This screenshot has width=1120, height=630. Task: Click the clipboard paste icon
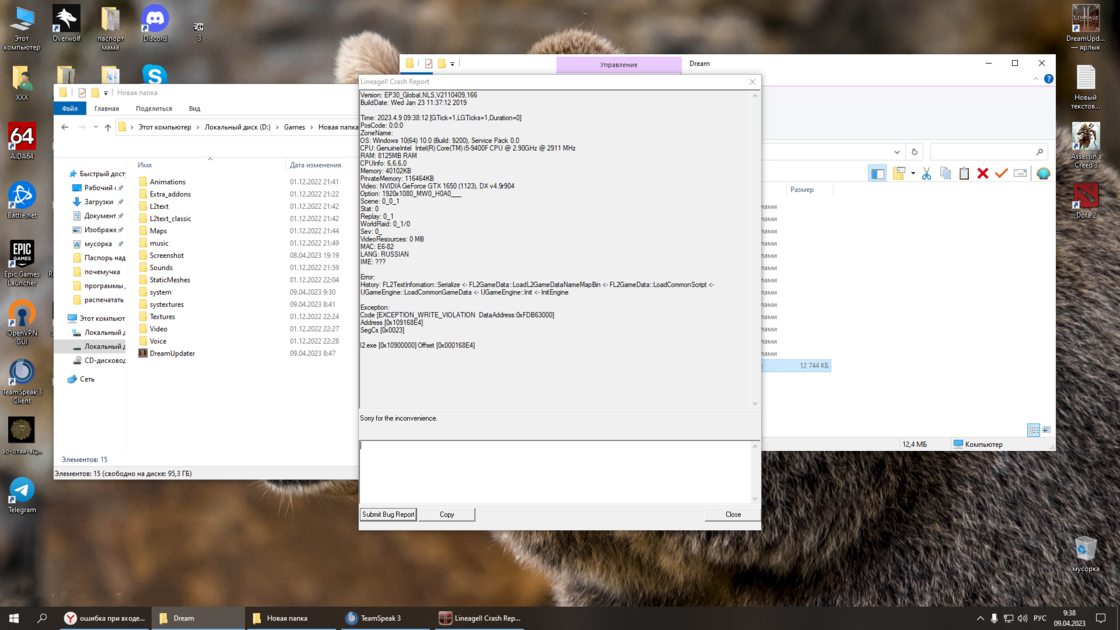point(964,174)
